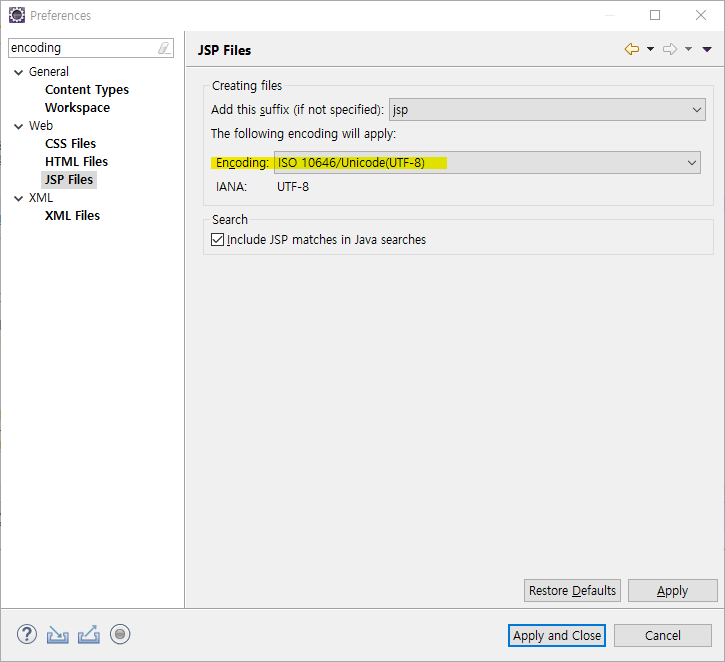Open the forward history dropdown arrow
This screenshot has height=662, width=725.
688,49
